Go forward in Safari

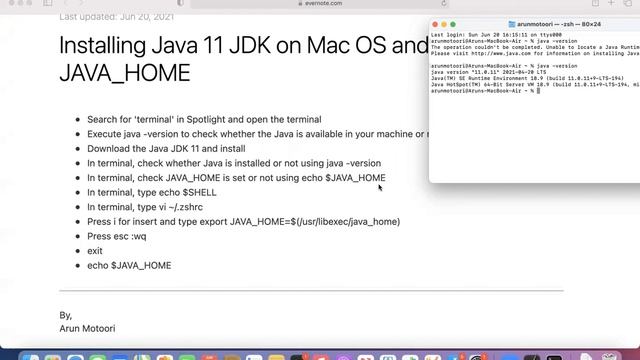click(x=81, y=3)
